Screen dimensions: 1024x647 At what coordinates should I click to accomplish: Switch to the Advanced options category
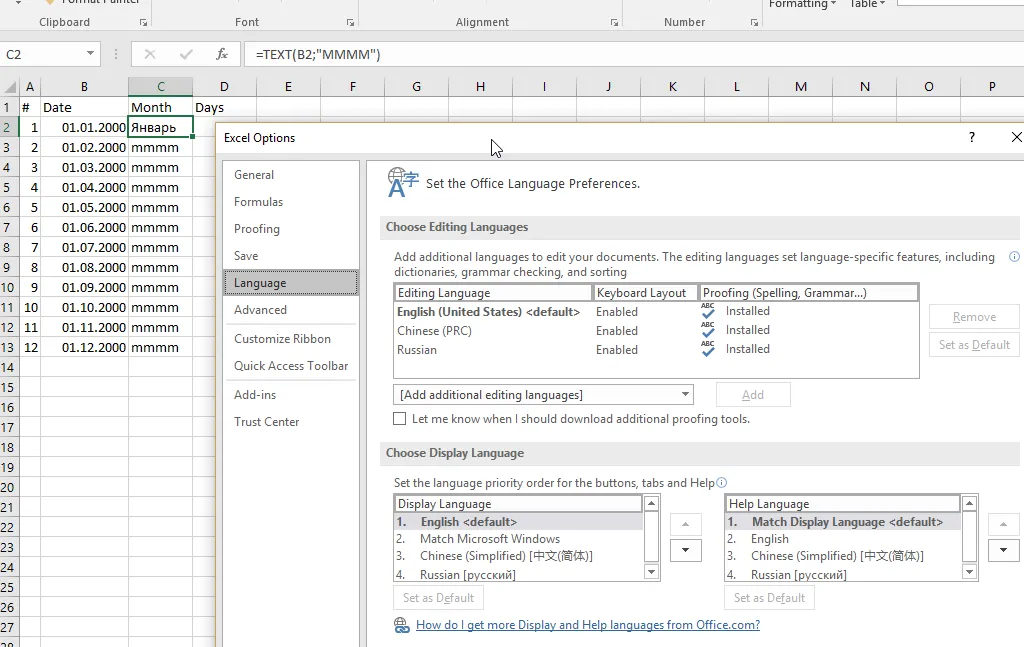260,310
